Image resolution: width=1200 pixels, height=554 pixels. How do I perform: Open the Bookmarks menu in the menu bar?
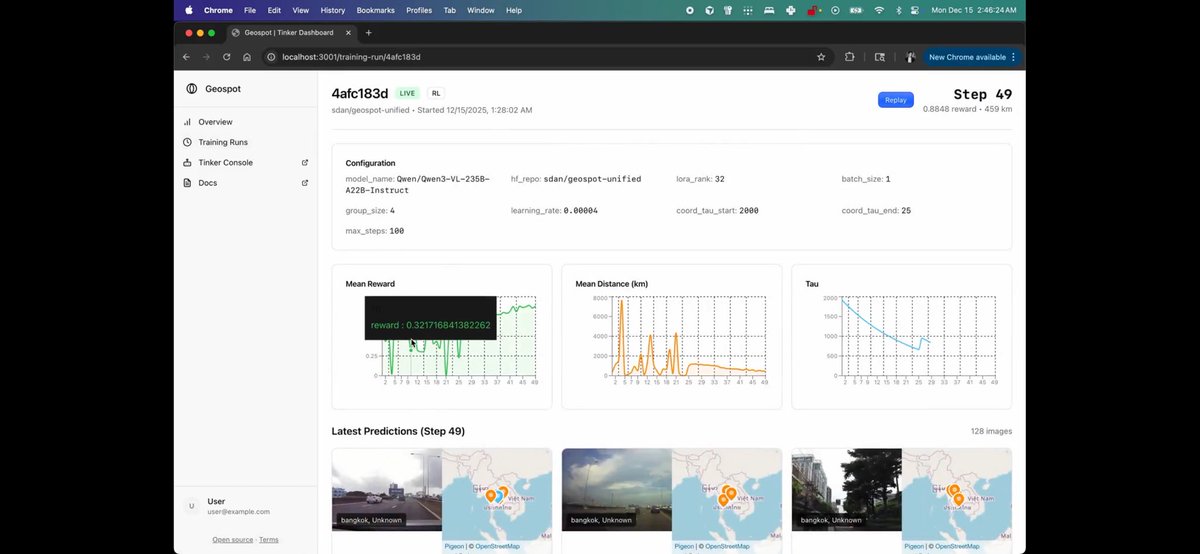tap(375, 10)
